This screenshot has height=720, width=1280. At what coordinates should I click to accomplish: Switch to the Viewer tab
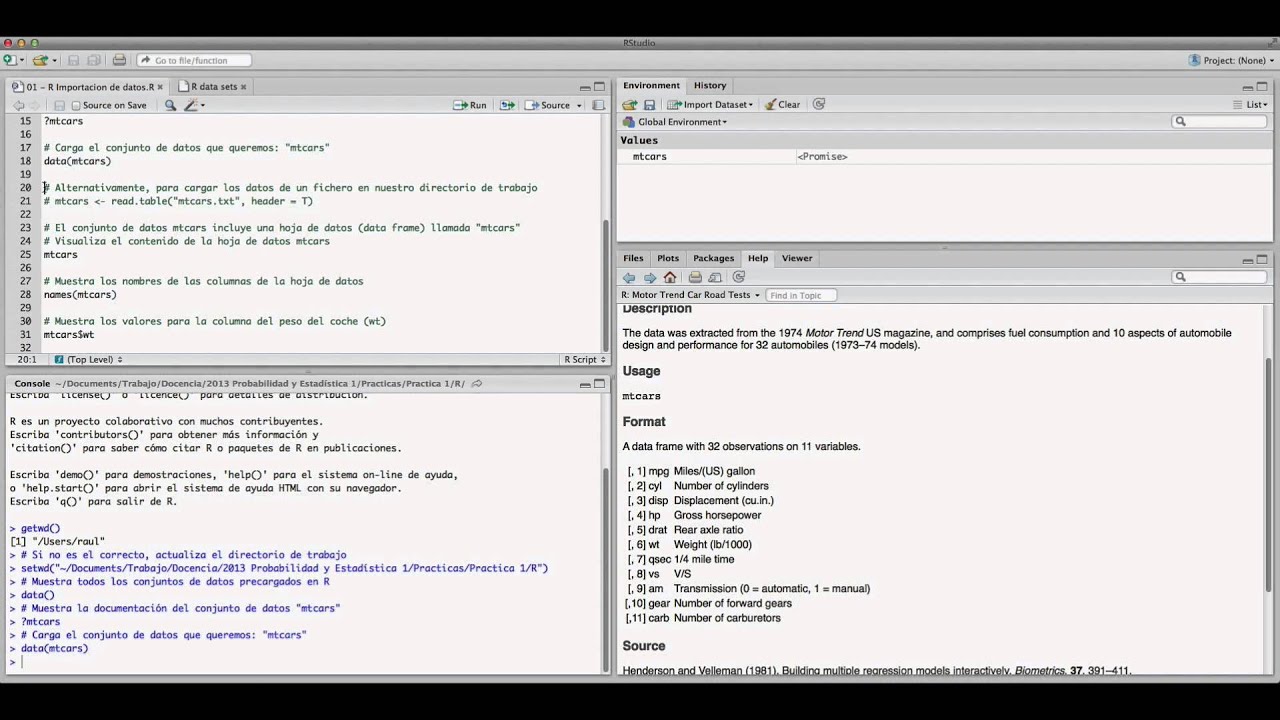pyautogui.click(x=797, y=258)
